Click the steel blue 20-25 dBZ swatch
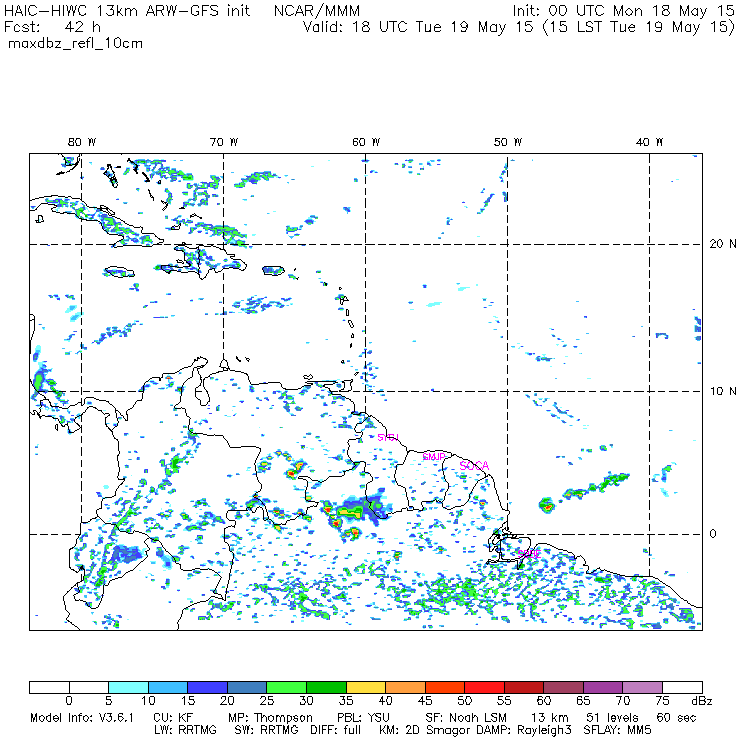This screenshot has width=740, height=740. pos(247,687)
